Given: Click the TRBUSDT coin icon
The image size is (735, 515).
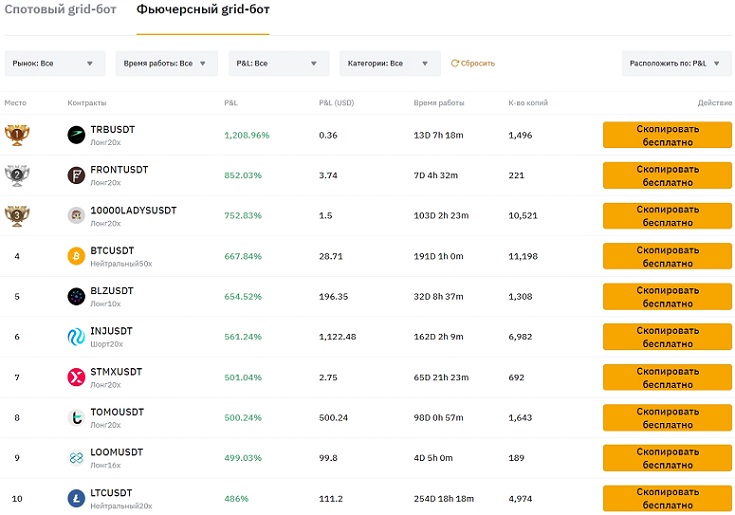Looking at the screenshot, I should 76,135.
